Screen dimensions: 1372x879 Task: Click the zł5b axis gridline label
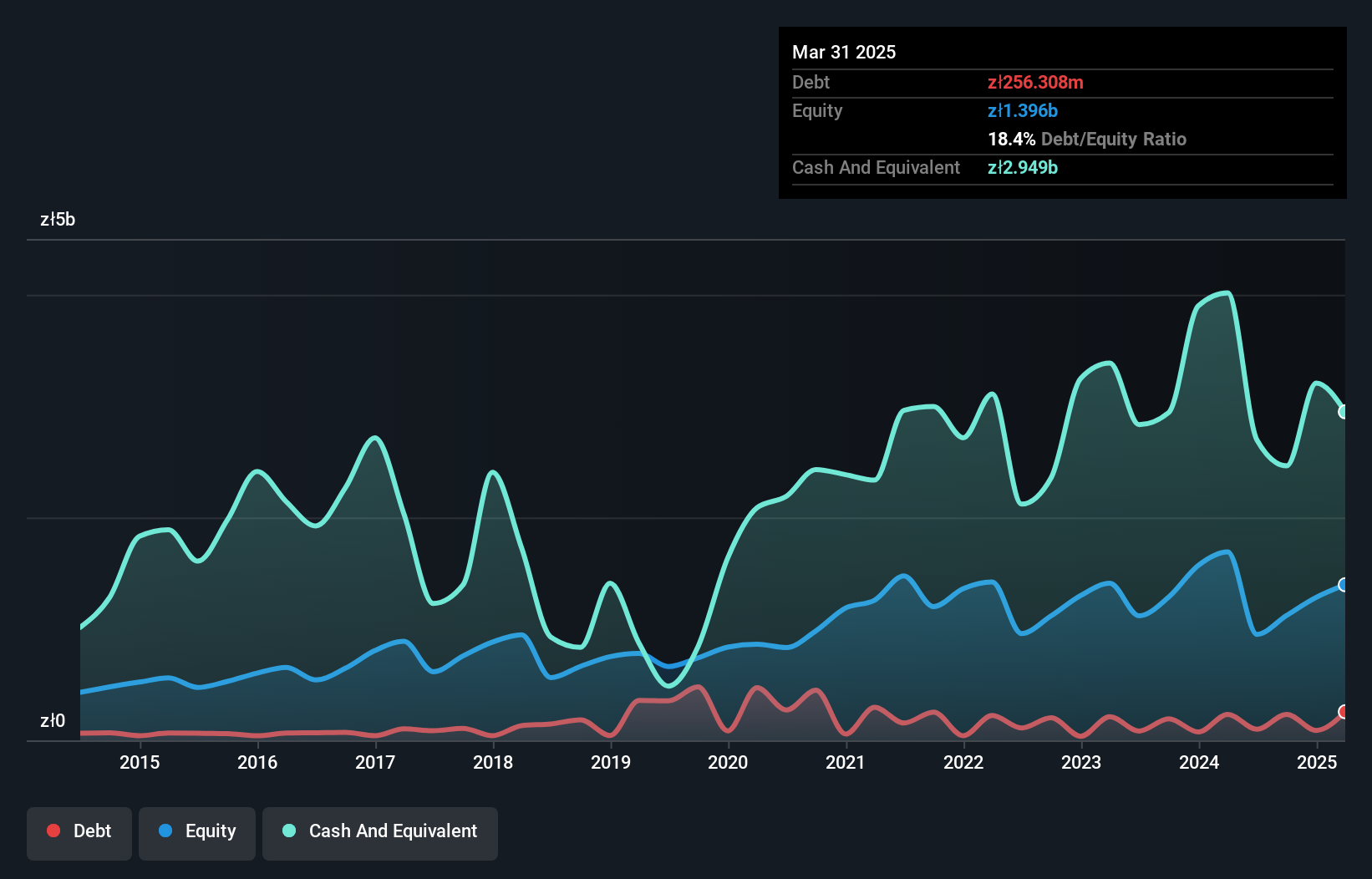[58, 220]
